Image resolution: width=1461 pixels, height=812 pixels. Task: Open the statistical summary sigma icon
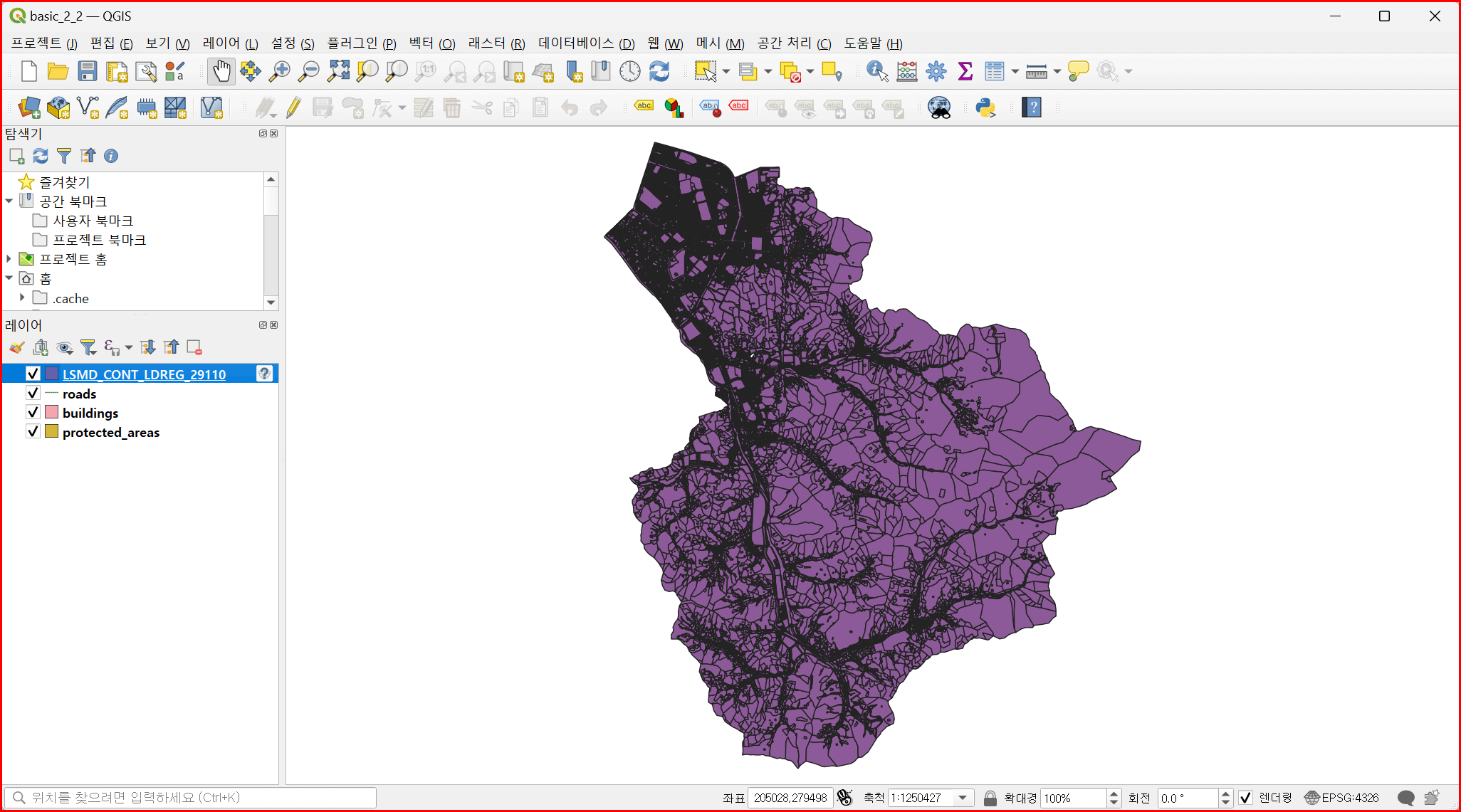[965, 71]
